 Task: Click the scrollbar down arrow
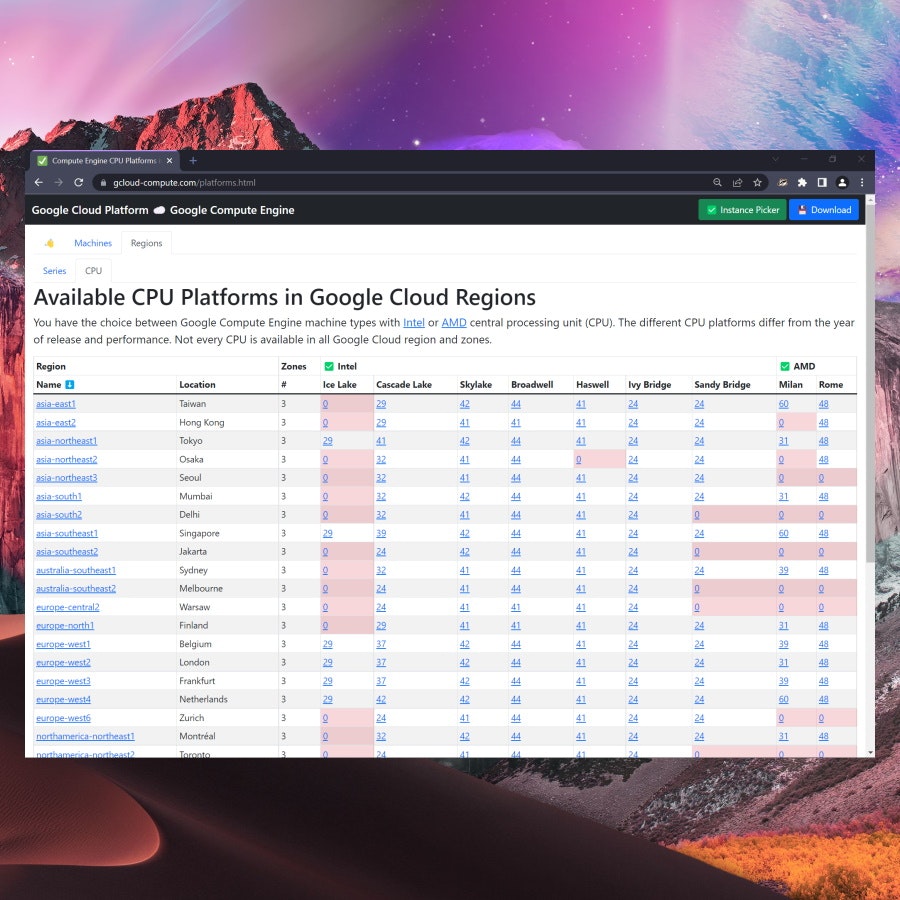(870, 752)
